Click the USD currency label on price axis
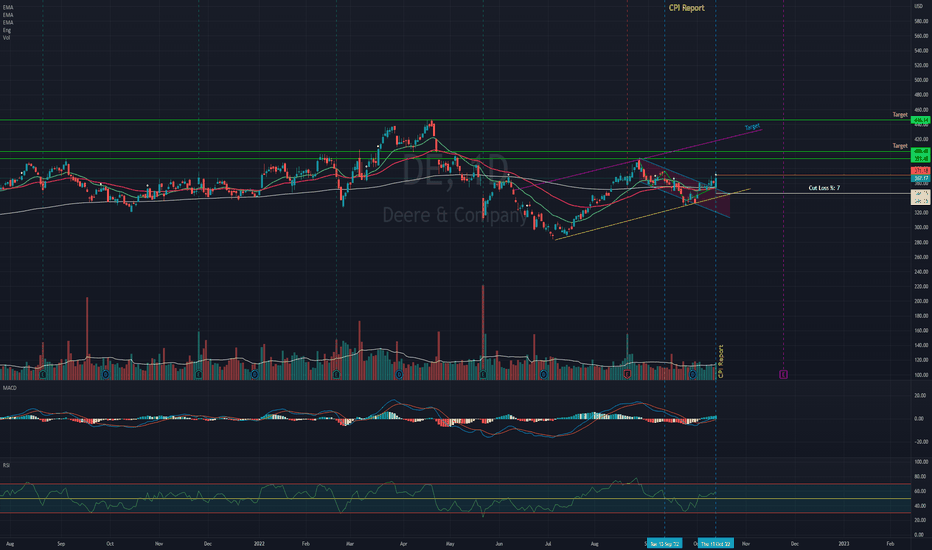 click(918, 6)
